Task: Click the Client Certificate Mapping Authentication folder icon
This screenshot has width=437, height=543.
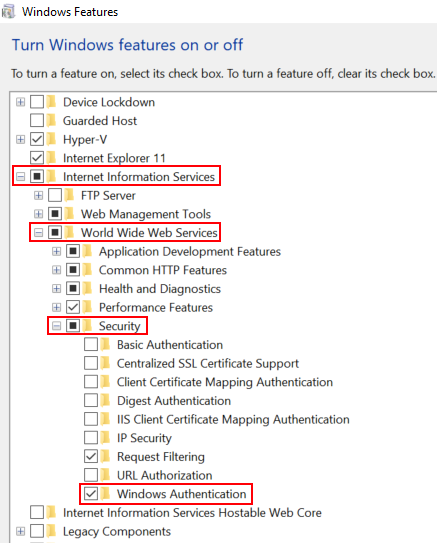Action: coord(106,382)
